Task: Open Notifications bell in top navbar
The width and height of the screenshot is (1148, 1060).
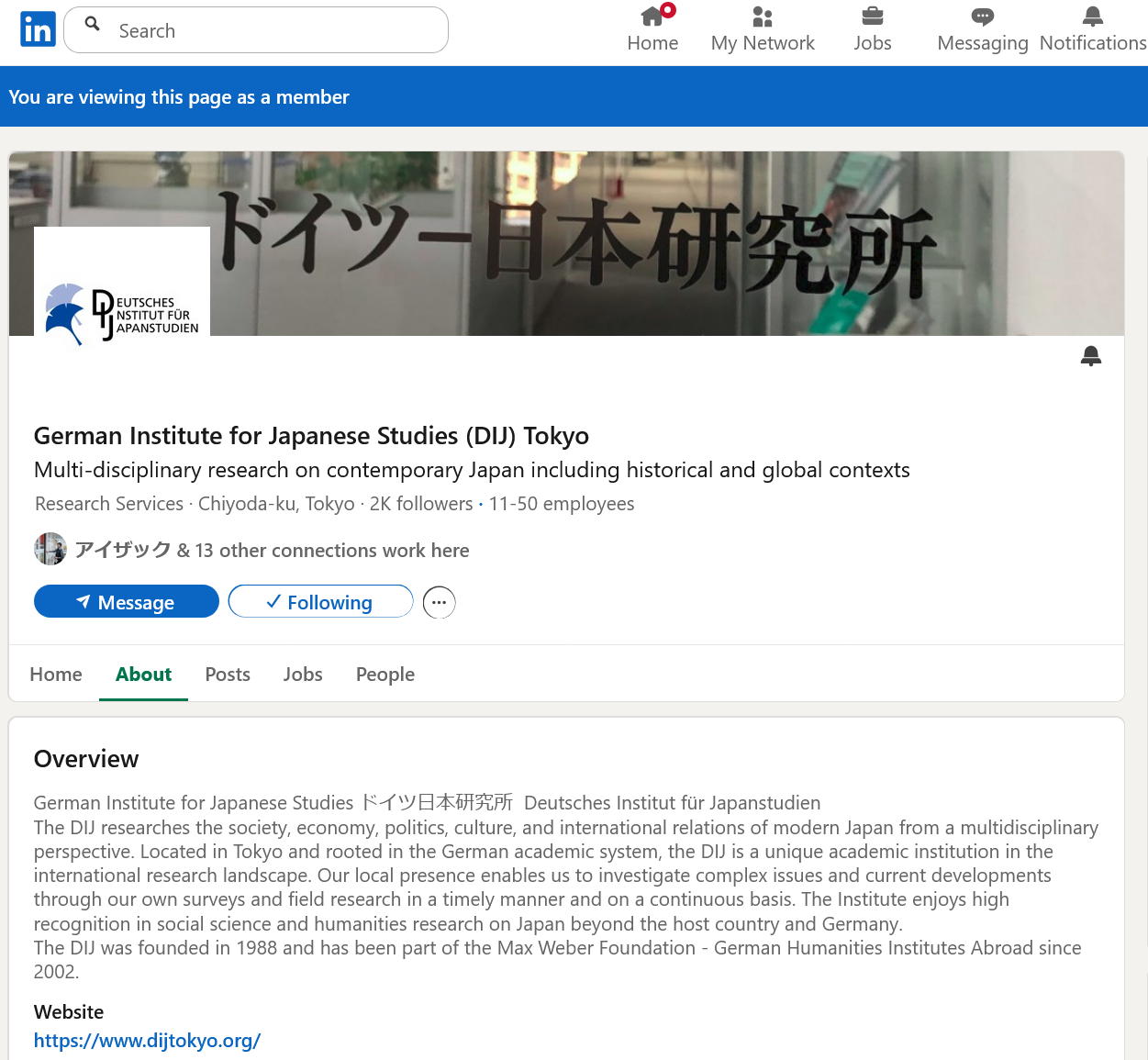Action: (1092, 17)
